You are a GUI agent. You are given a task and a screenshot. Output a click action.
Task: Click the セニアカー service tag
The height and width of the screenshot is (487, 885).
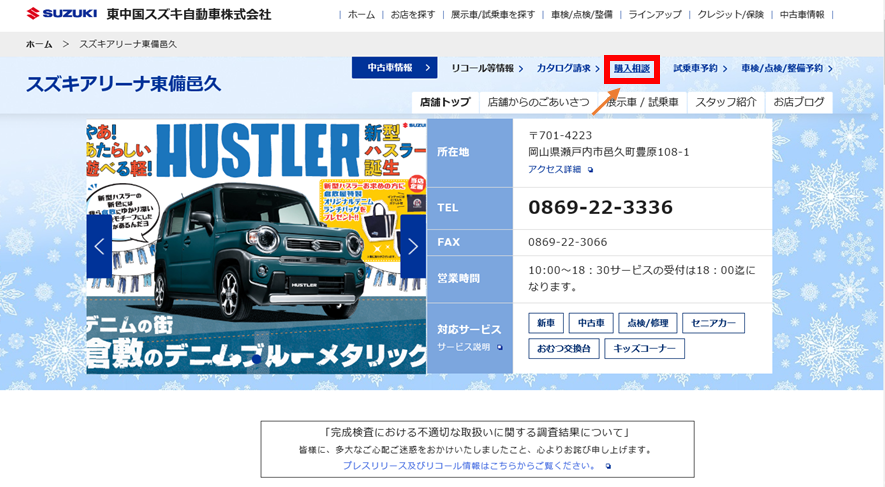click(x=713, y=323)
